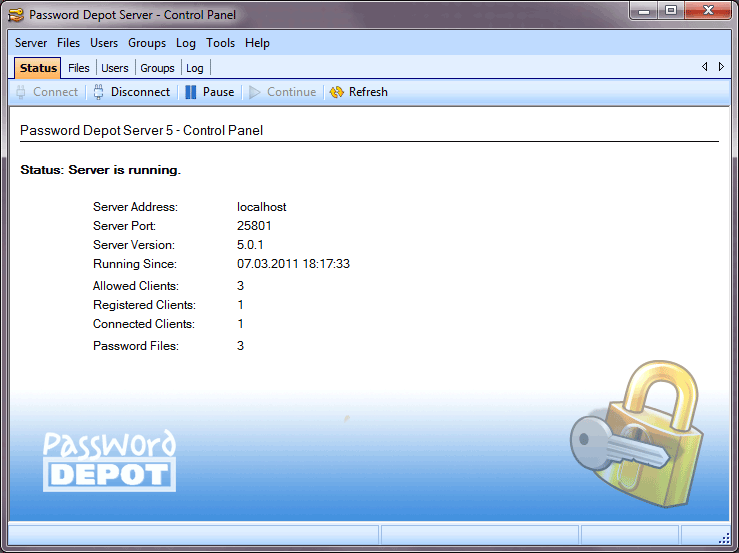This screenshot has height=553, width=739.
Task: Click the grayed Continue button label
Action: pyautogui.click(x=291, y=92)
